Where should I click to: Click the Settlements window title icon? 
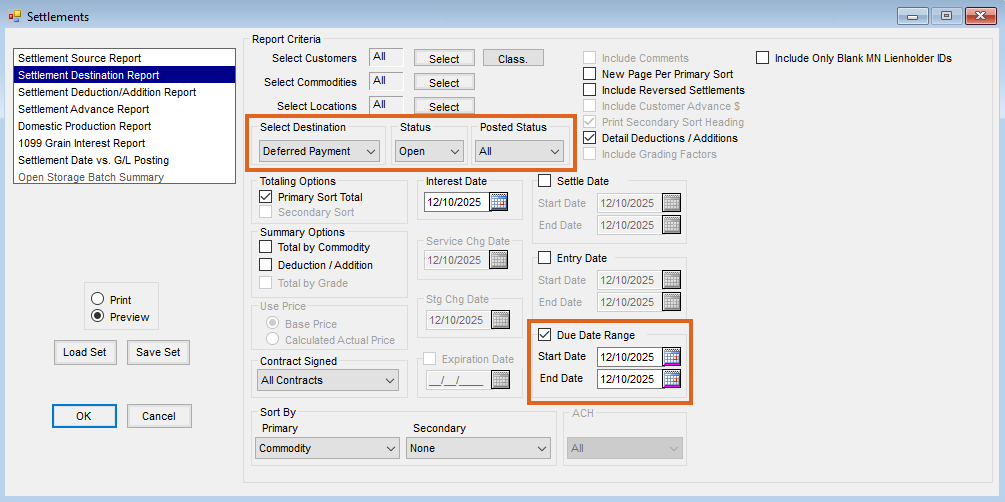coord(15,16)
